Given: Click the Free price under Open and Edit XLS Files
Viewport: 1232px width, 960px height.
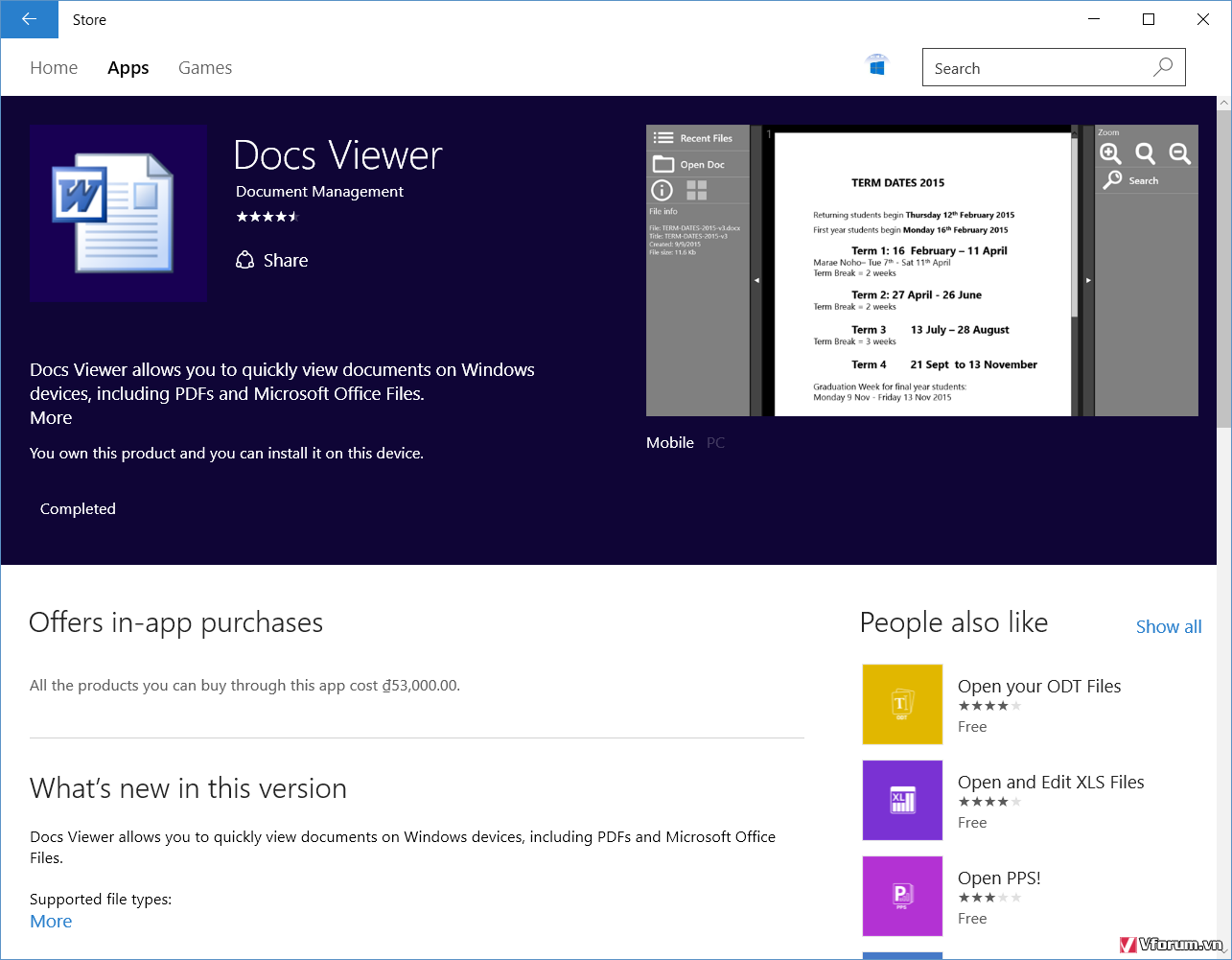Looking at the screenshot, I should [972, 823].
